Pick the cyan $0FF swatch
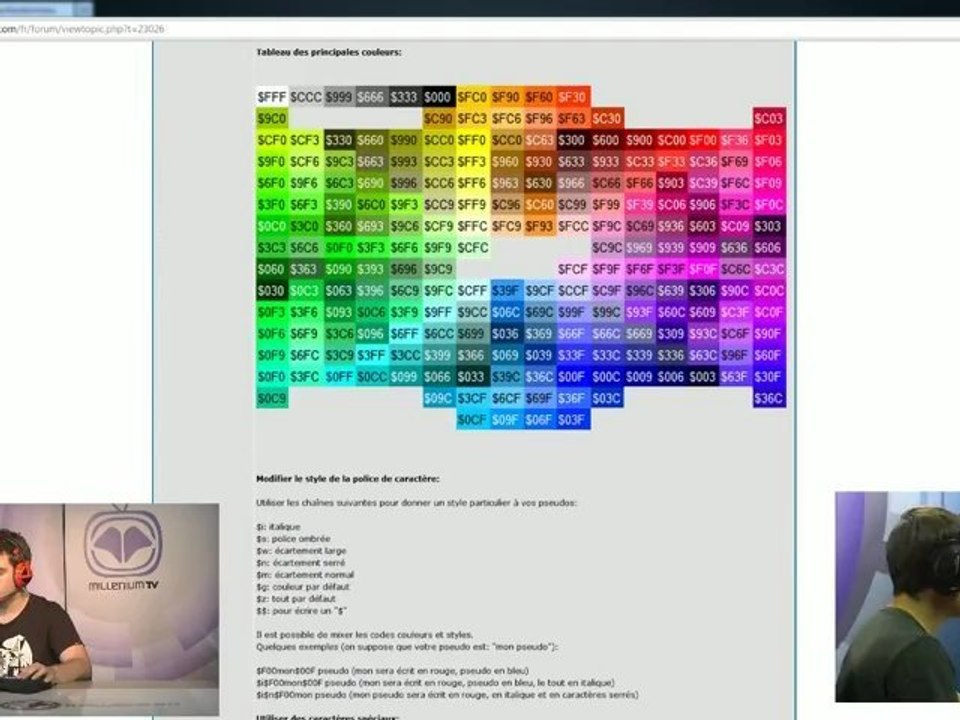 click(339, 377)
